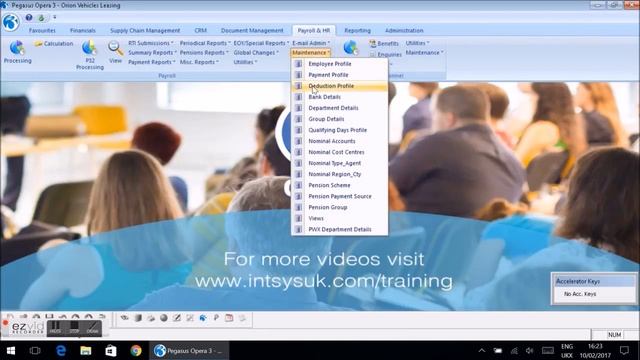
Task: Open Task View in taskbar
Action: coord(35,350)
